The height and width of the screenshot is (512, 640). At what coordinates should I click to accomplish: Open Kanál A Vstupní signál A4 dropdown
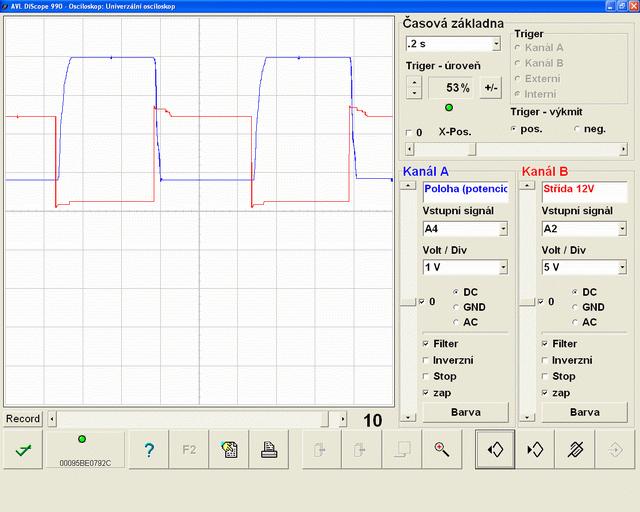tap(502, 229)
